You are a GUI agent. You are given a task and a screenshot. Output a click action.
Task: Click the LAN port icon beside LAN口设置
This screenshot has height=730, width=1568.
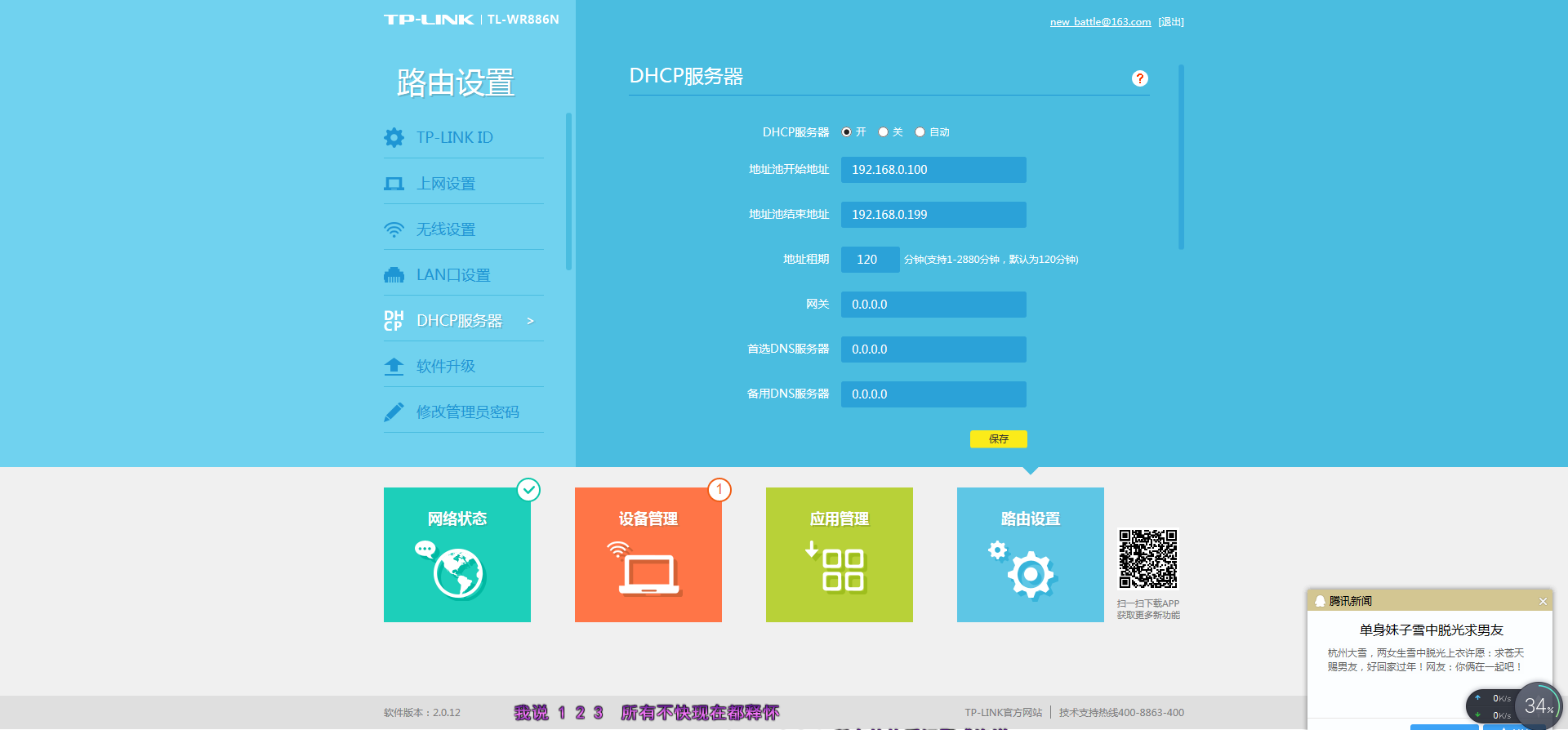[394, 275]
